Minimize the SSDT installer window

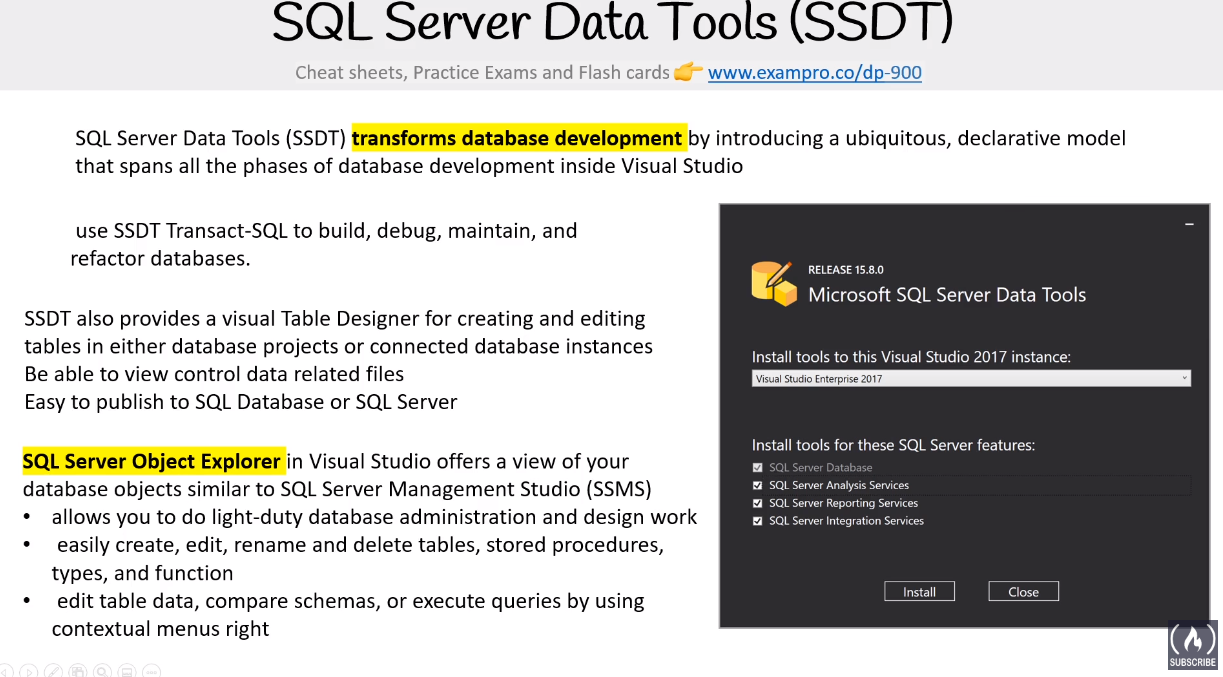(1189, 225)
